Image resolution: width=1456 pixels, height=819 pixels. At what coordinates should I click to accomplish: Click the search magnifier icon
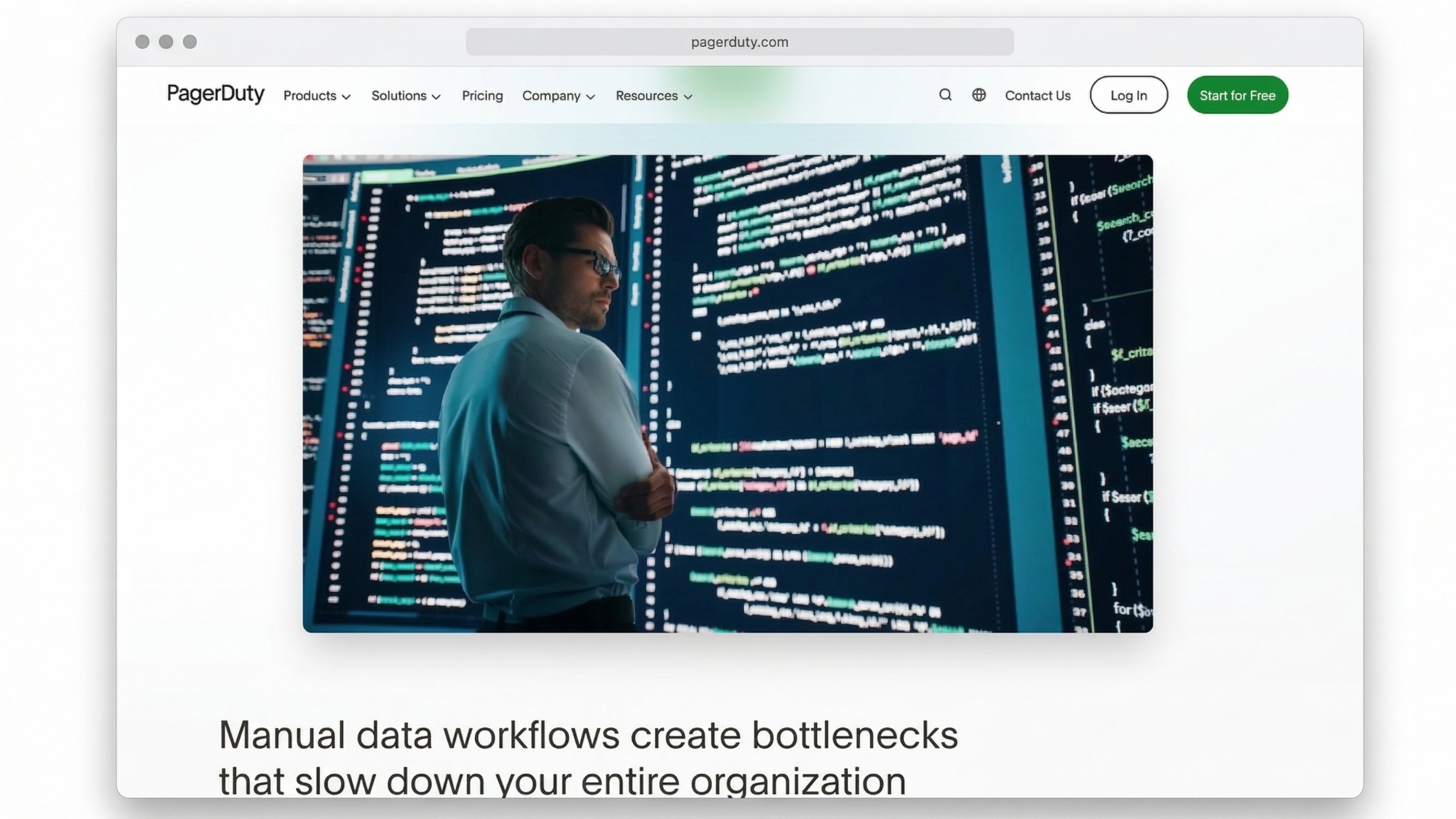click(945, 95)
